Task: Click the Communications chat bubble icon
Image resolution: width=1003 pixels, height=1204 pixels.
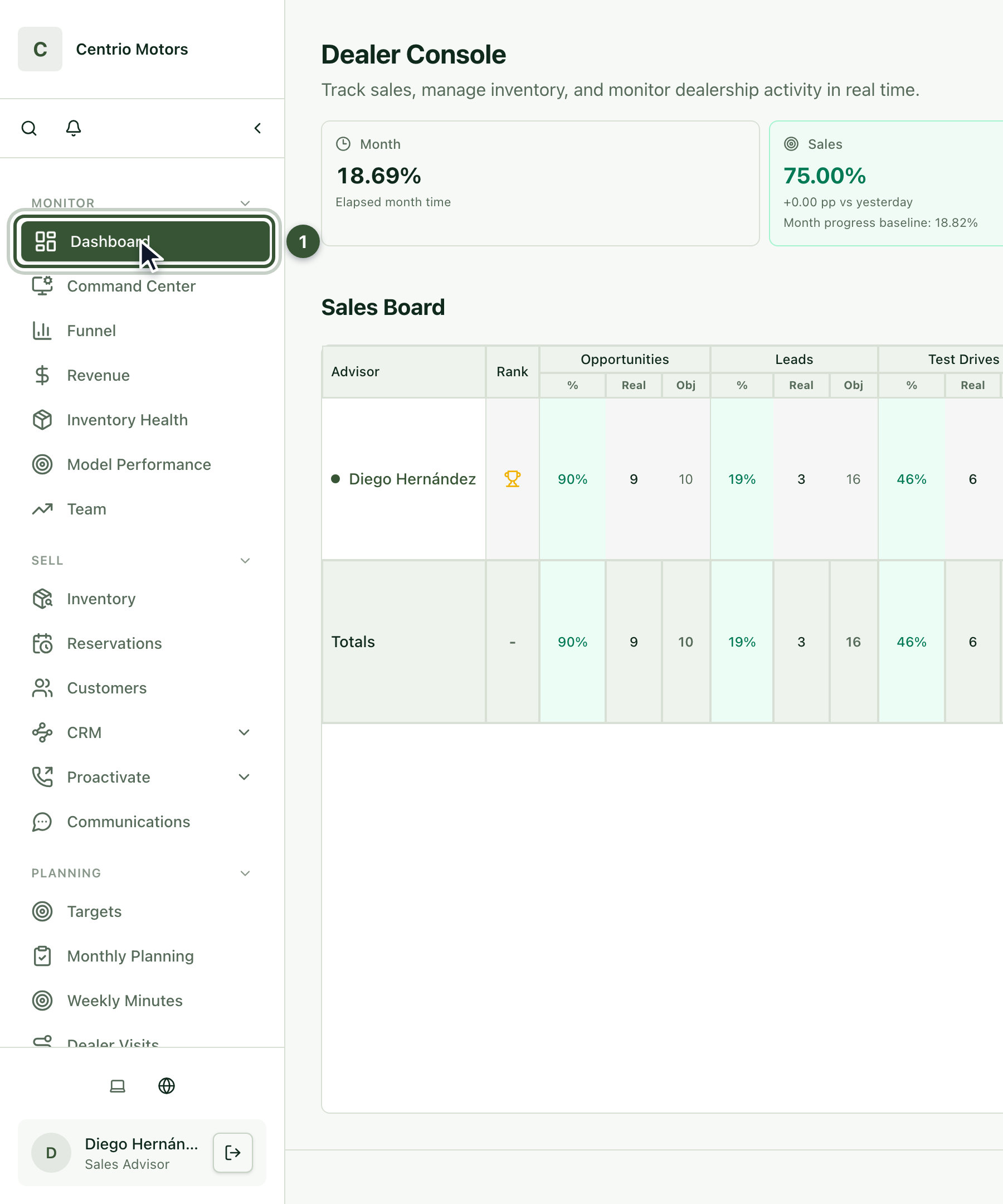Action: click(42, 822)
